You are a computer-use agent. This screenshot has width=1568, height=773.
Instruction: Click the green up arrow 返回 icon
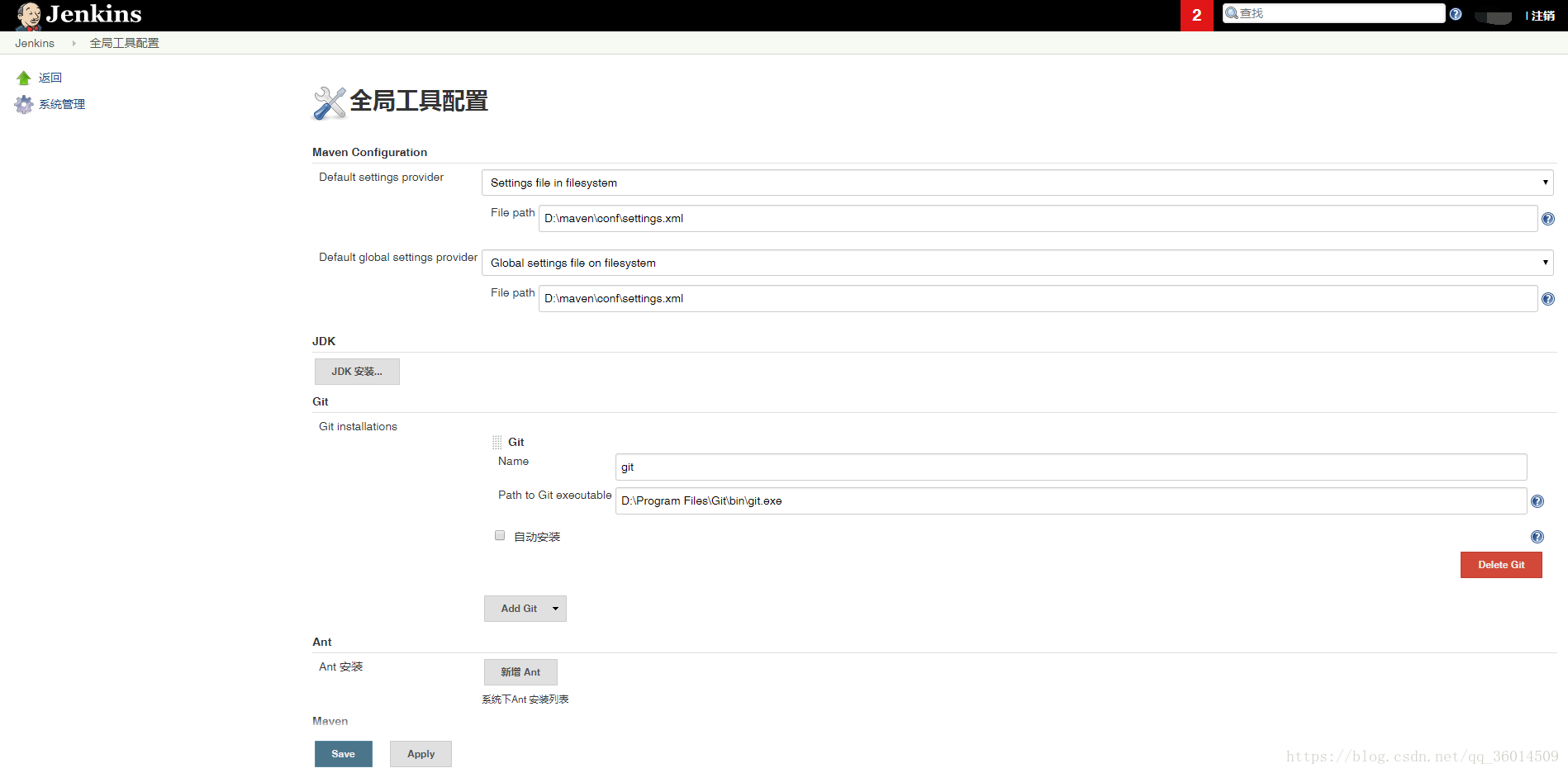pyautogui.click(x=24, y=78)
